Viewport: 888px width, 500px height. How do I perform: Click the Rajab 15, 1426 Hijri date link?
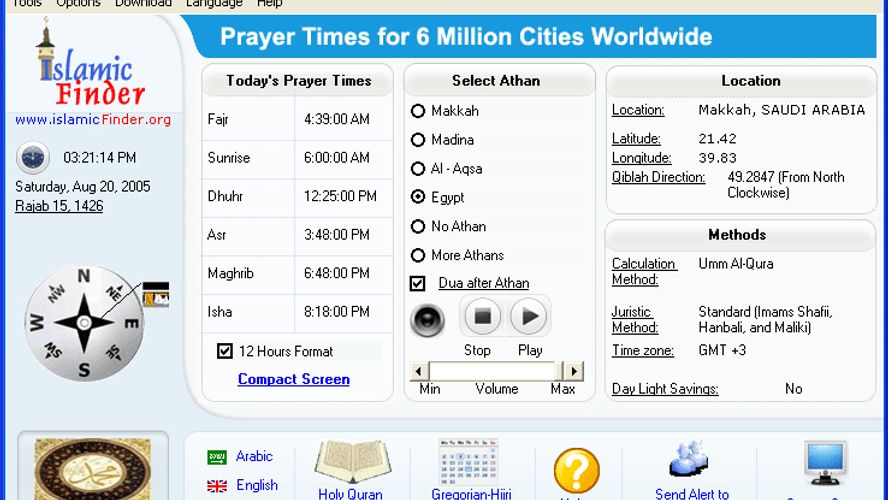point(59,206)
